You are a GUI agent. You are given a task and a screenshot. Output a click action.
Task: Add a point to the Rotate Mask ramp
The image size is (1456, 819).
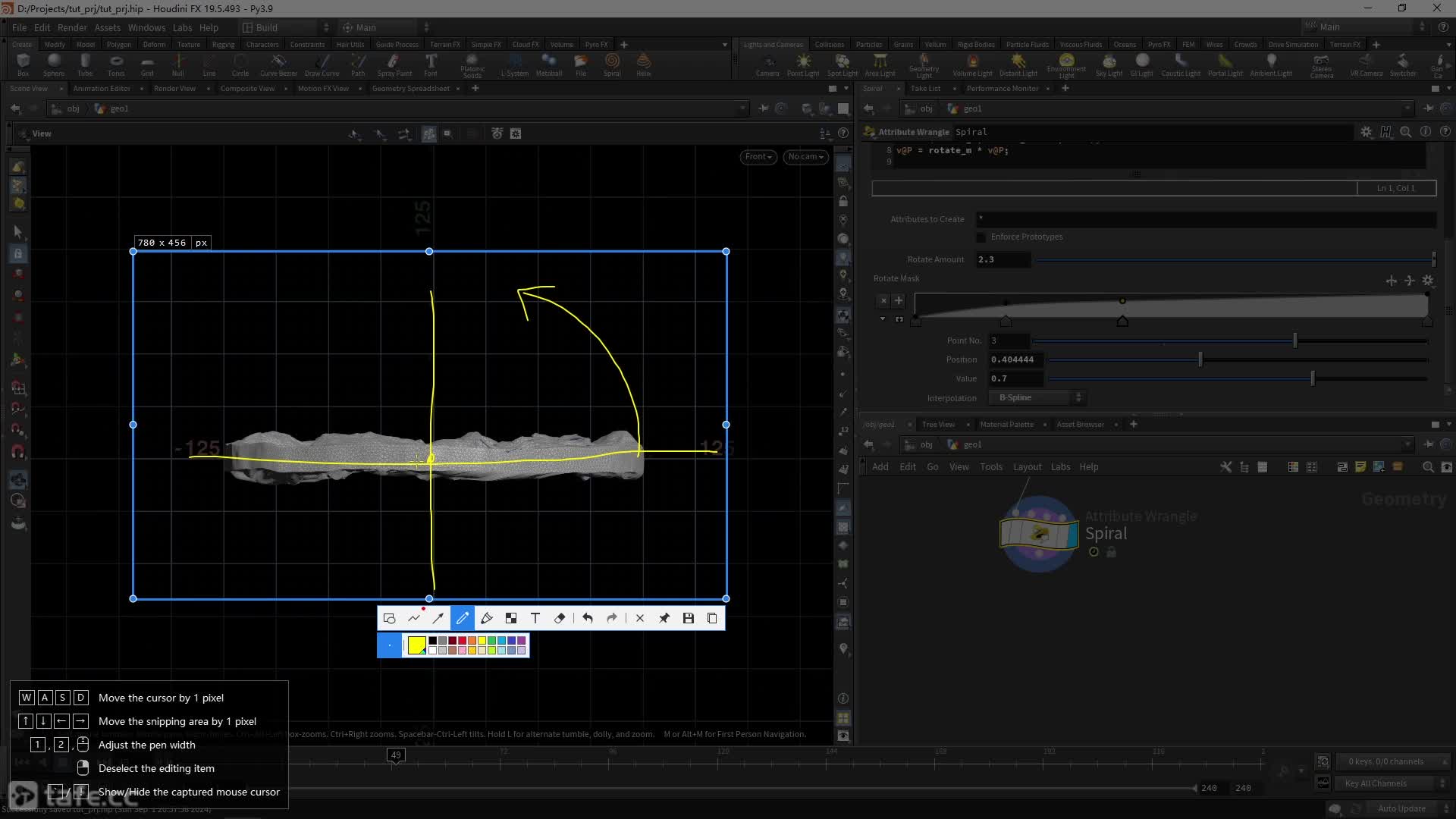click(899, 300)
